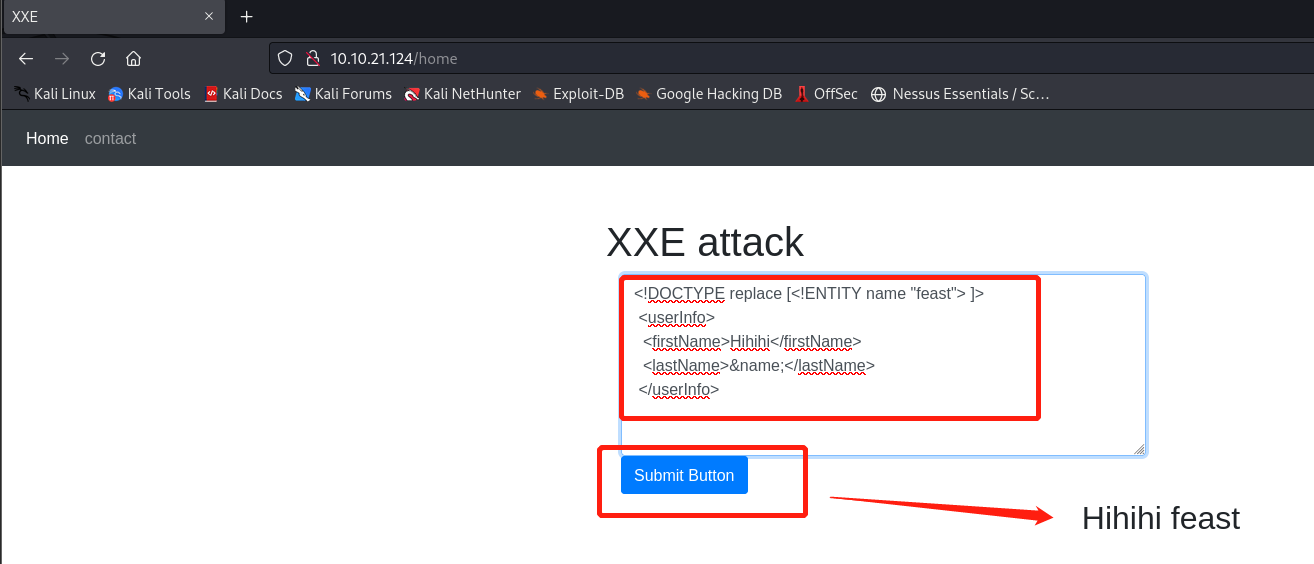1314x564 pixels.
Task: Select the Home navigation item
Action: tap(47, 139)
